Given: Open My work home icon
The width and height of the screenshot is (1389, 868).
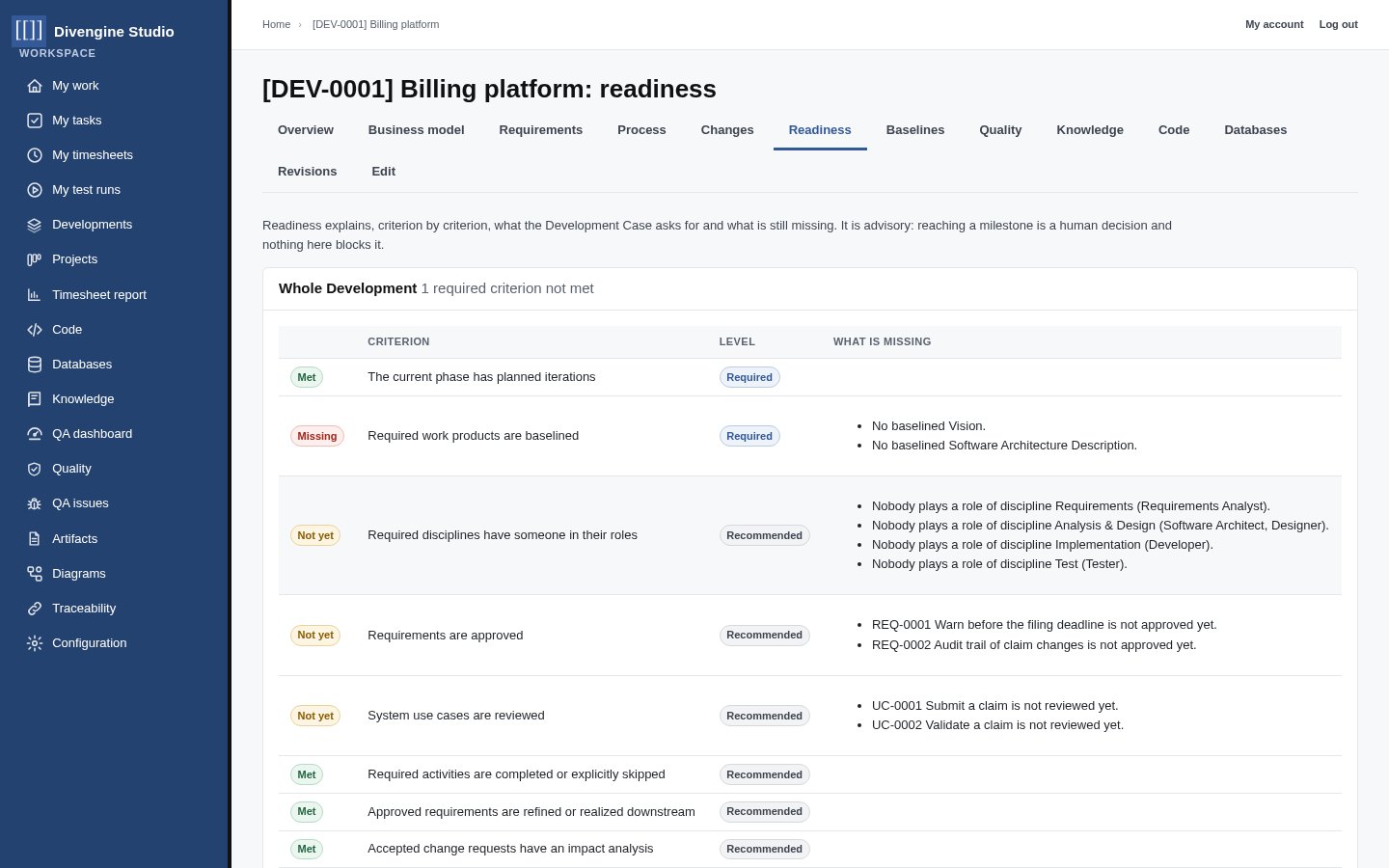Looking at the screenshot, I should [x=35, y=86].
